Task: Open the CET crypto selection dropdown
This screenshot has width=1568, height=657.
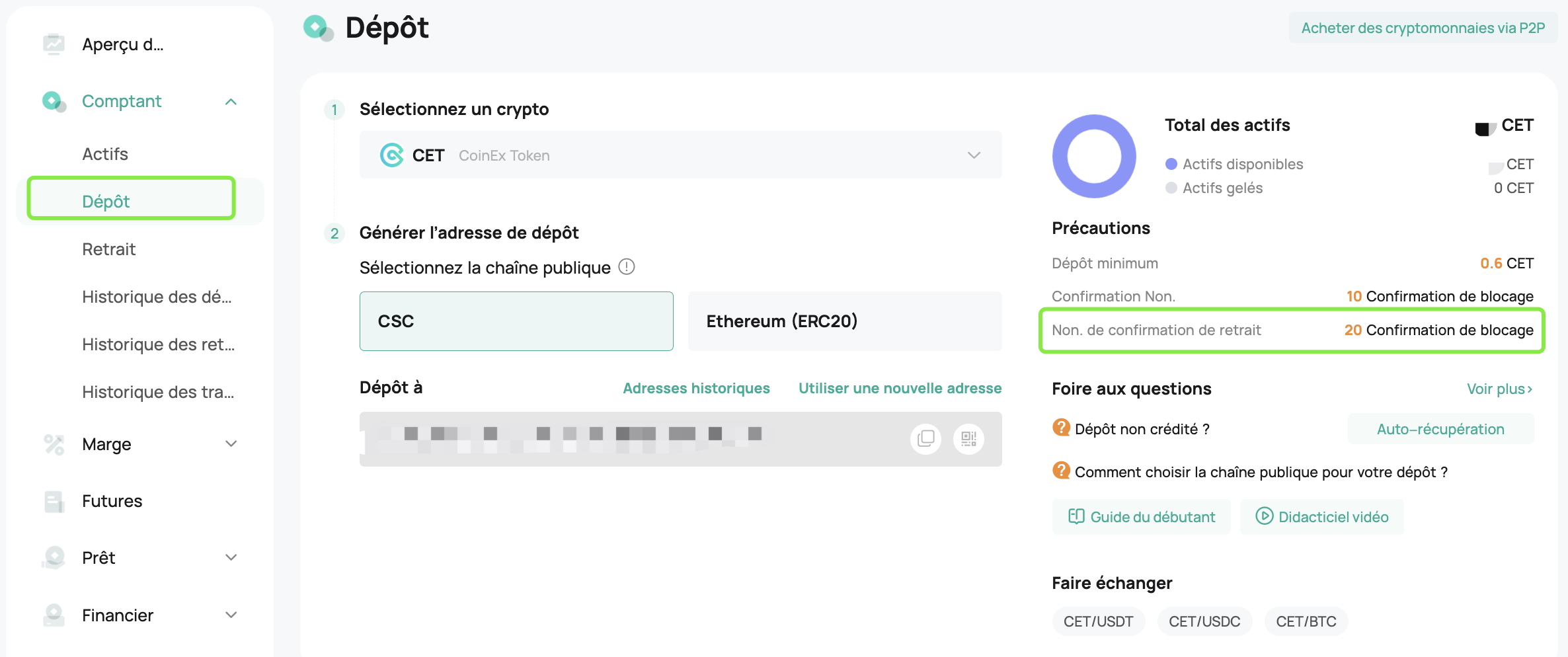Action: pos(681,155)
